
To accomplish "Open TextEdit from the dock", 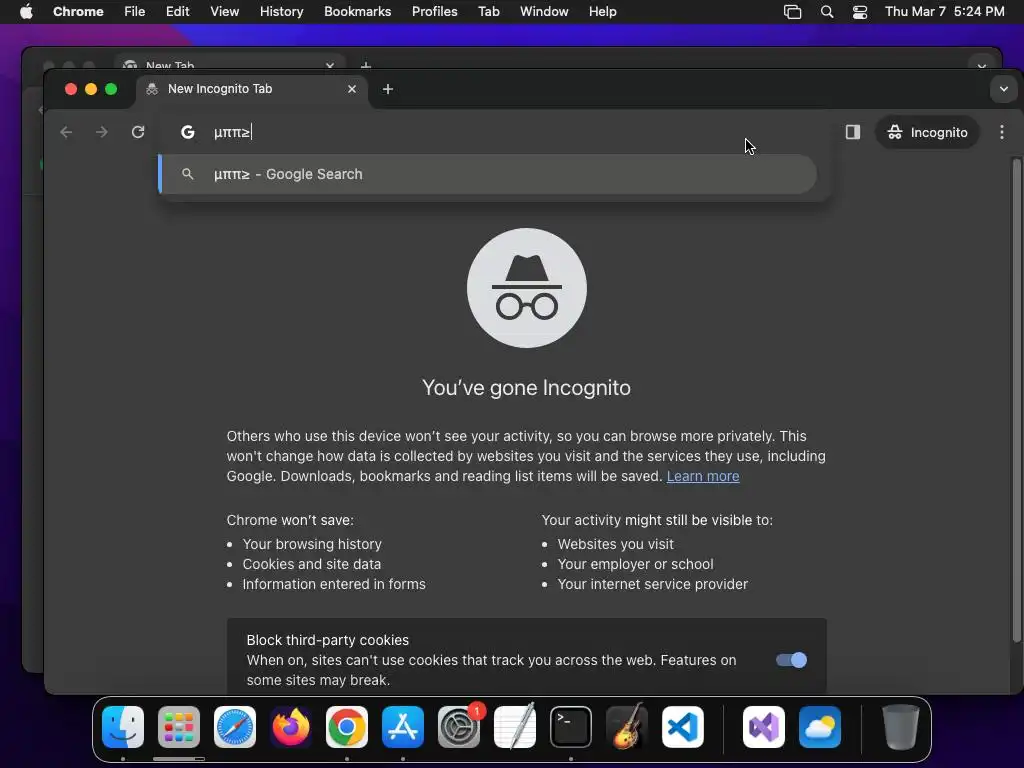I will tap(515, 727).
